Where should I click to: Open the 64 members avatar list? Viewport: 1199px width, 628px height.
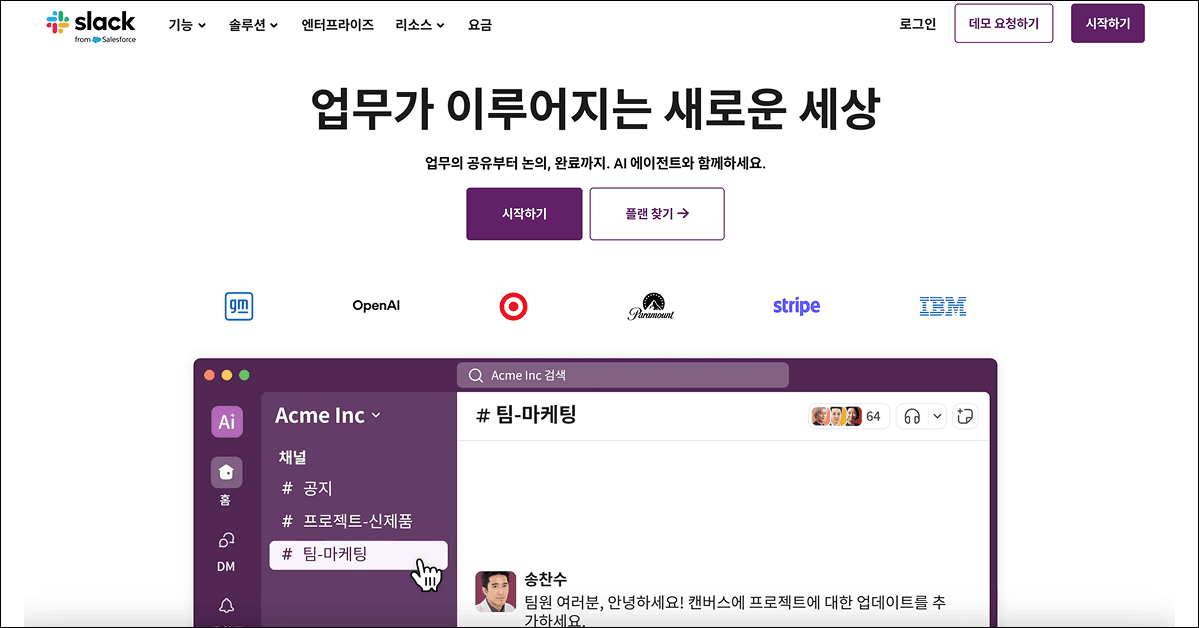point(848,416)
